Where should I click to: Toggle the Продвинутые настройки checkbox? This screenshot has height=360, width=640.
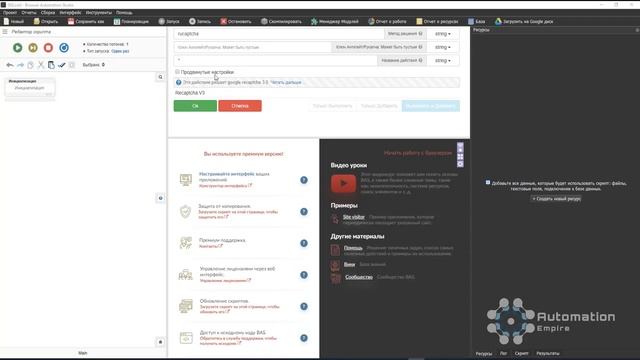click(x=177, y=72)
